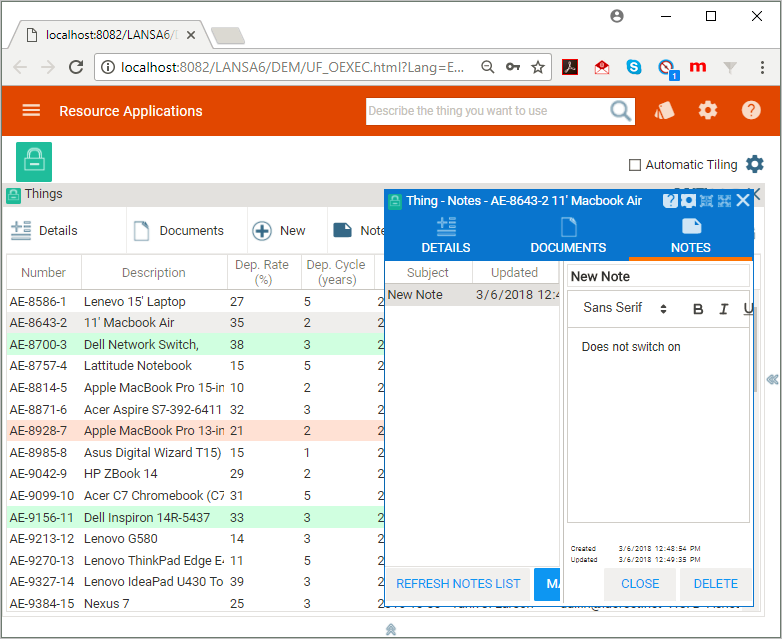
Task: Click the browser zoom magnifier icon in address bar
Action: pyautogui.click(x=487, y=67)
